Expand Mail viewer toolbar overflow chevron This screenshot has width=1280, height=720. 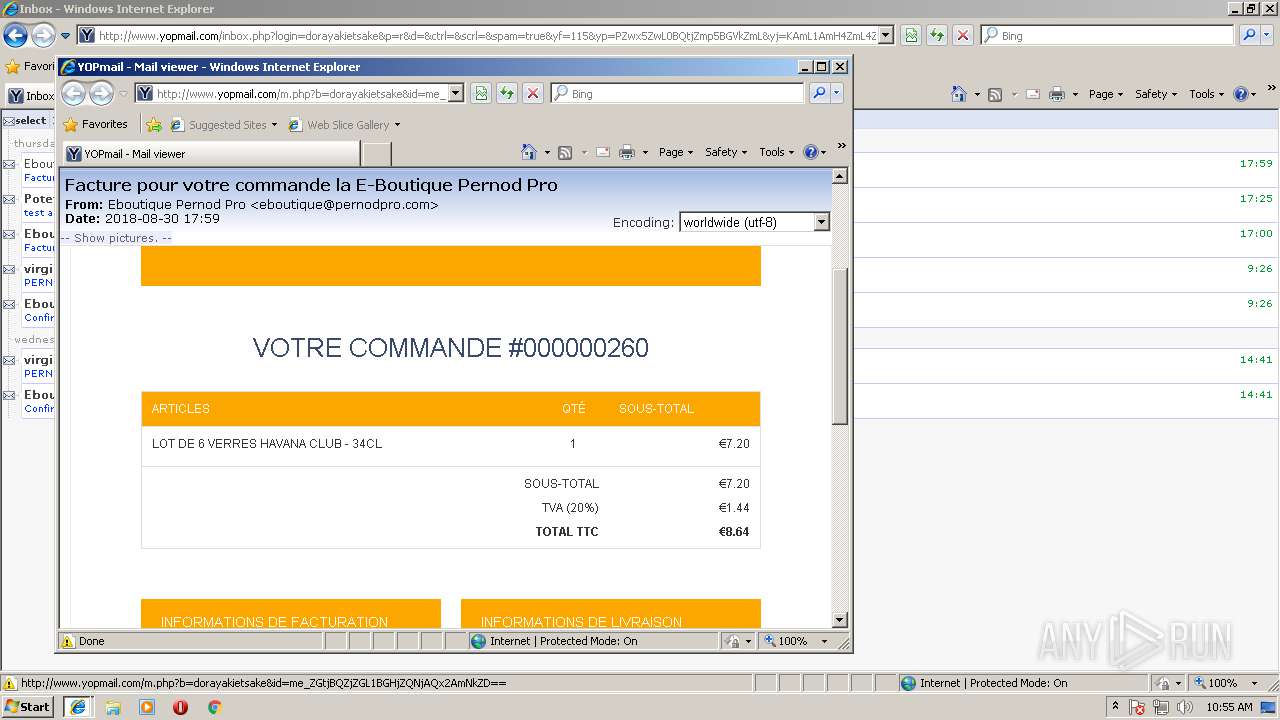842,146
